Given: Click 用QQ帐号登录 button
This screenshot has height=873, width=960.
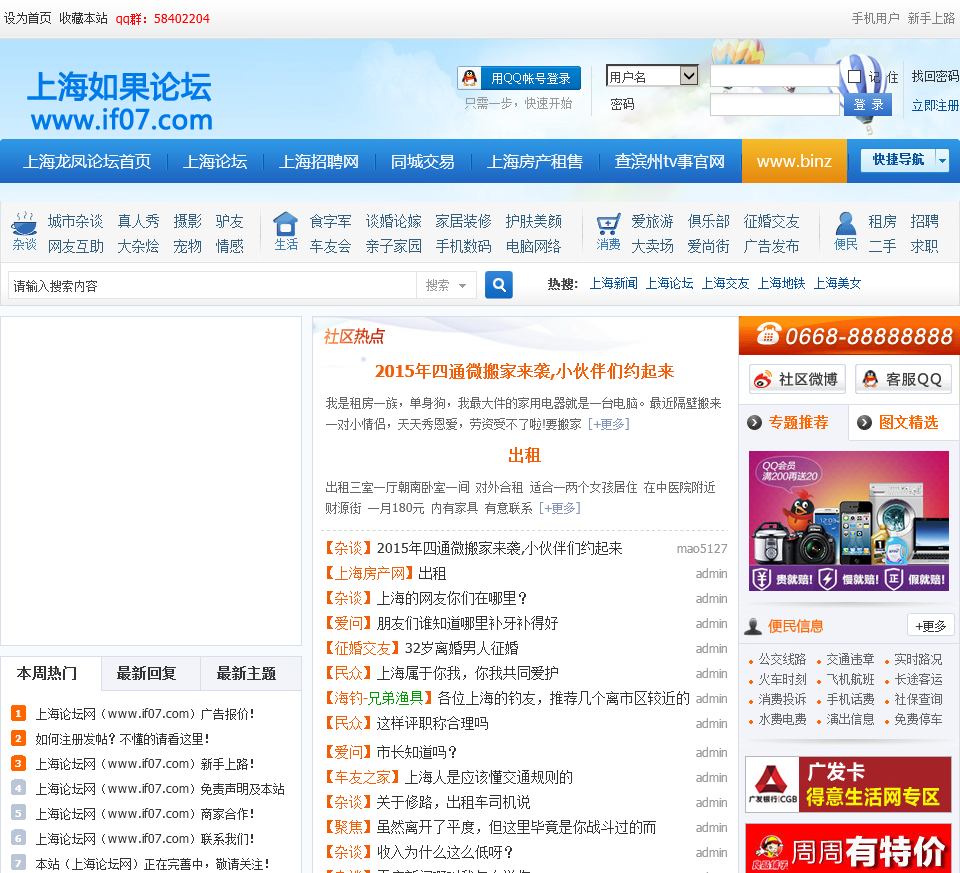Looking at the screenshot, I should (519, 78).
